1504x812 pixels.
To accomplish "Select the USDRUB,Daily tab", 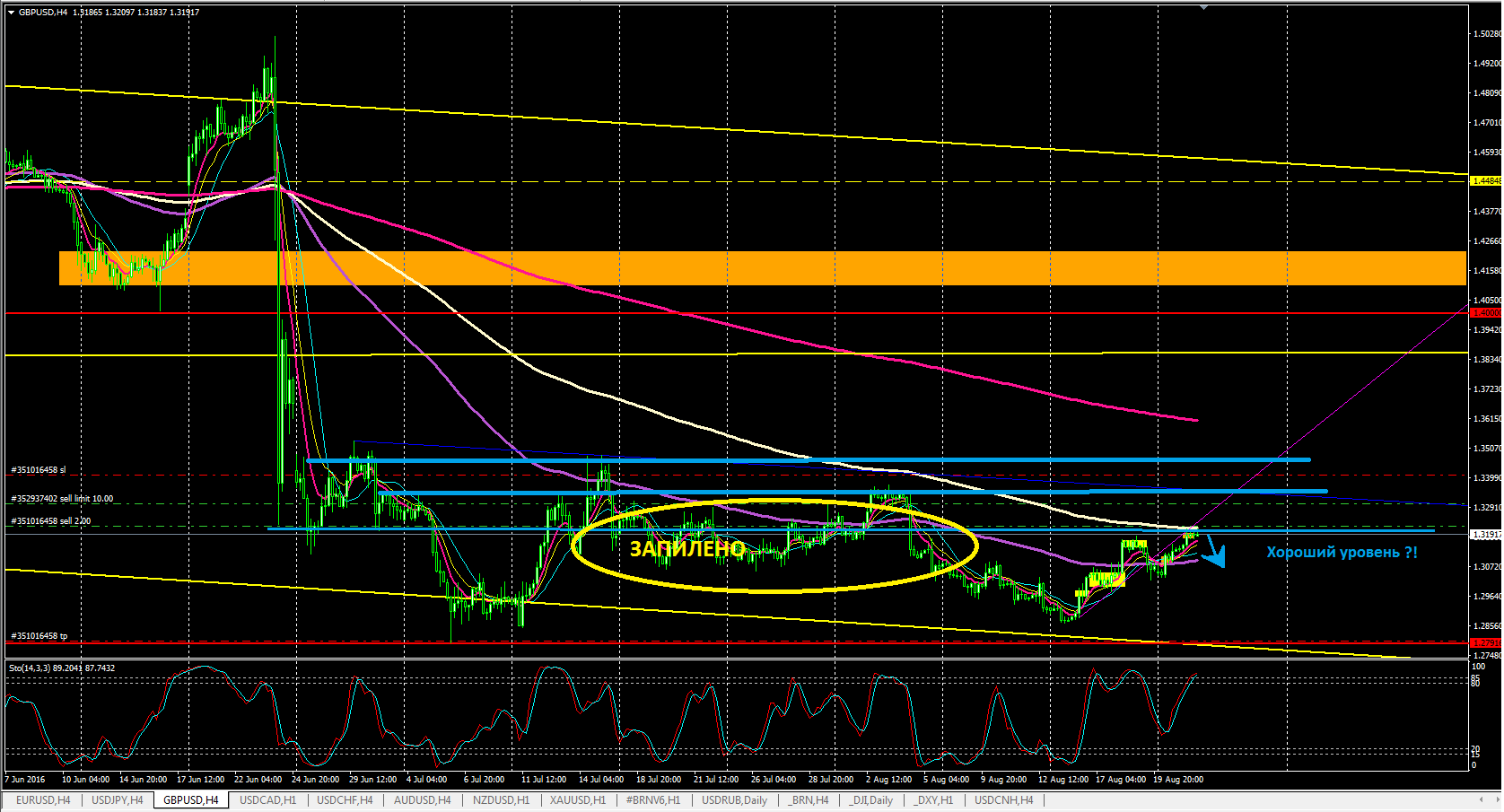I will [x=734, y=800].
